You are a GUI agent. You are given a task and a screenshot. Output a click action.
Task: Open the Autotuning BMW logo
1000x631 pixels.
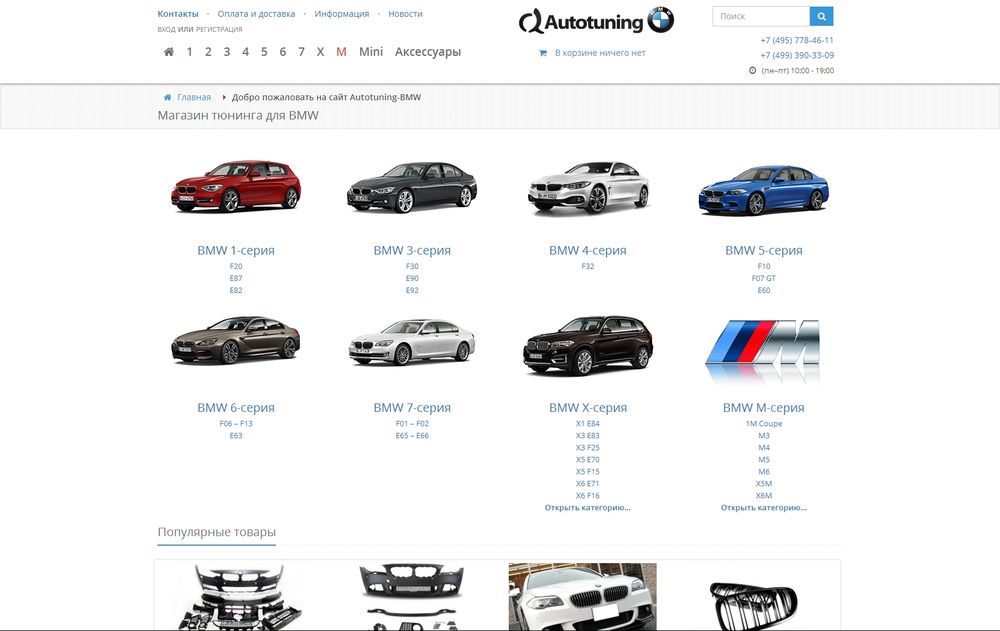coord(596,21)
